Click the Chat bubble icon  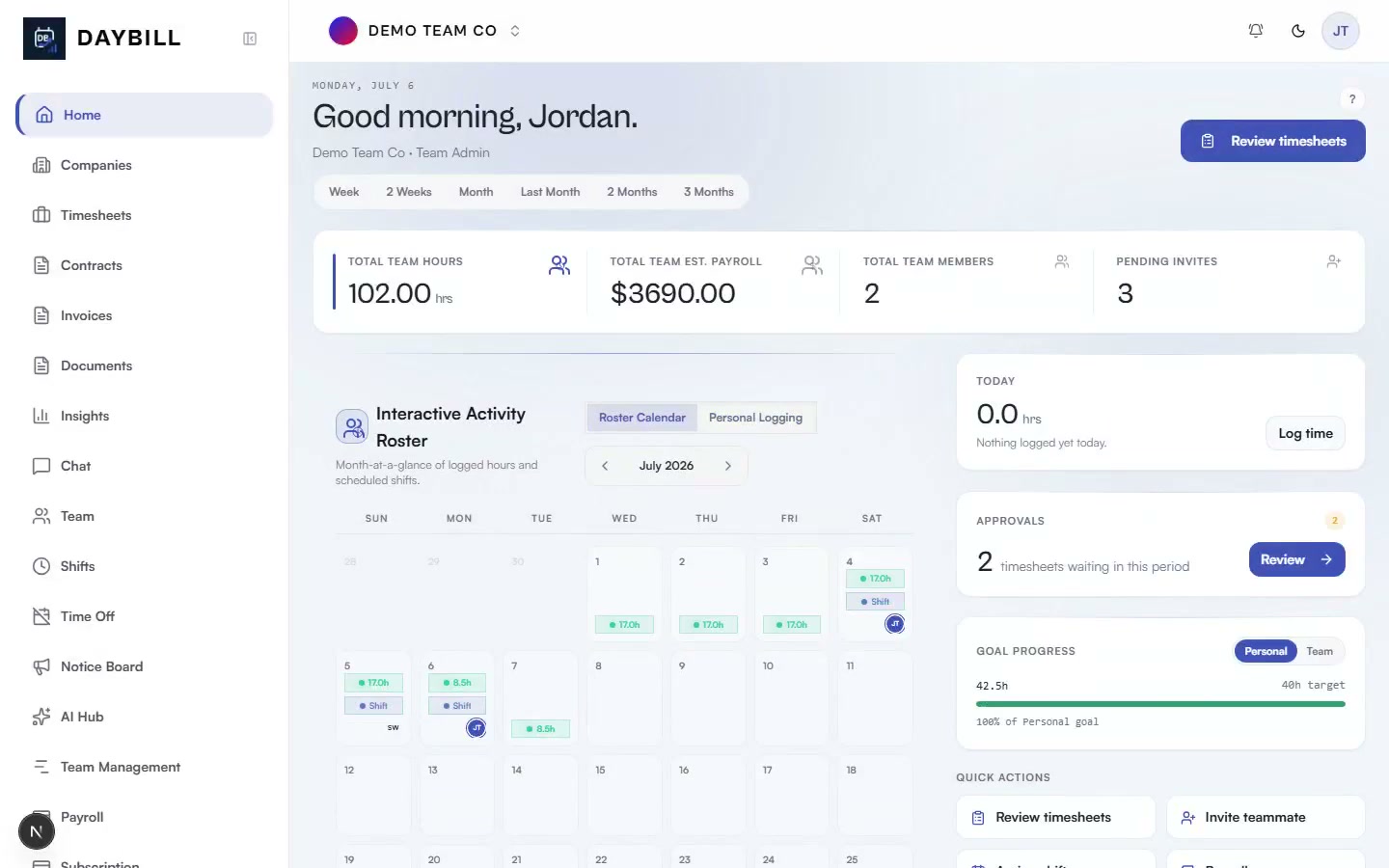pos(41,466)
